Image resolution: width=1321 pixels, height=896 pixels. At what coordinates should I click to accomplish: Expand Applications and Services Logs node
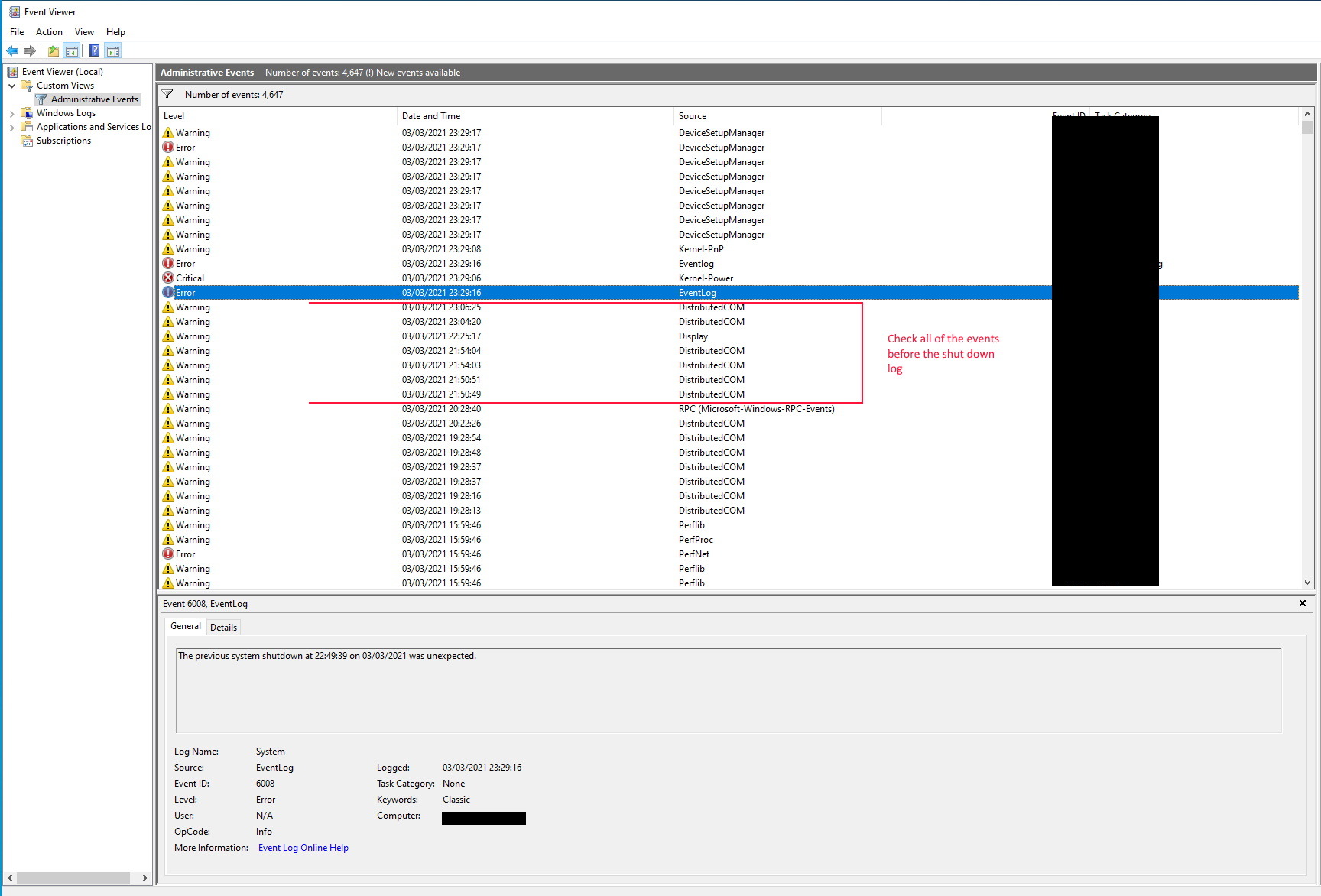(x=12, y=127)
